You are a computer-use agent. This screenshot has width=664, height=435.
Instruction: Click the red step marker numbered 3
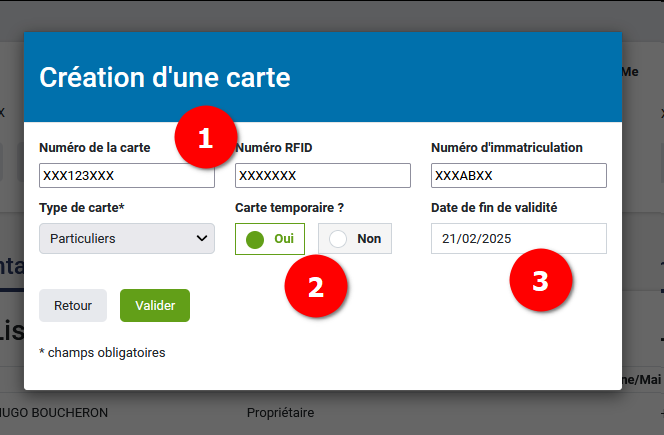pos(540,282)
